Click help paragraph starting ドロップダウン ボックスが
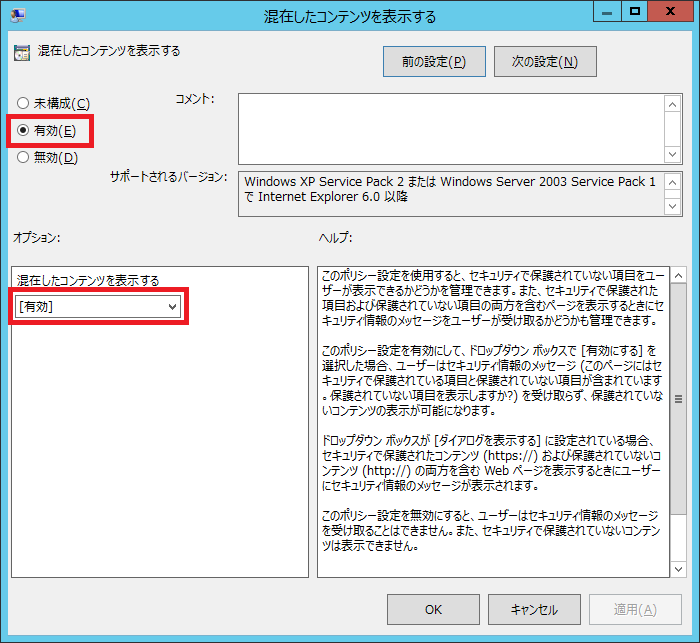 pyautogui.click(x=491, y=463)
